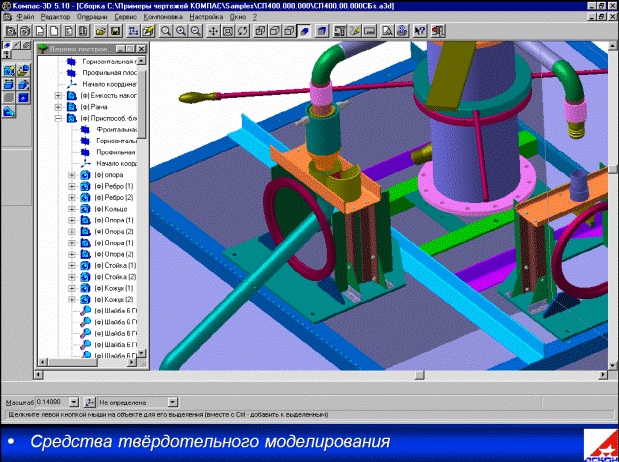Open the Сервис menu
Screen dimensions: 619x462
coord(126,17)
